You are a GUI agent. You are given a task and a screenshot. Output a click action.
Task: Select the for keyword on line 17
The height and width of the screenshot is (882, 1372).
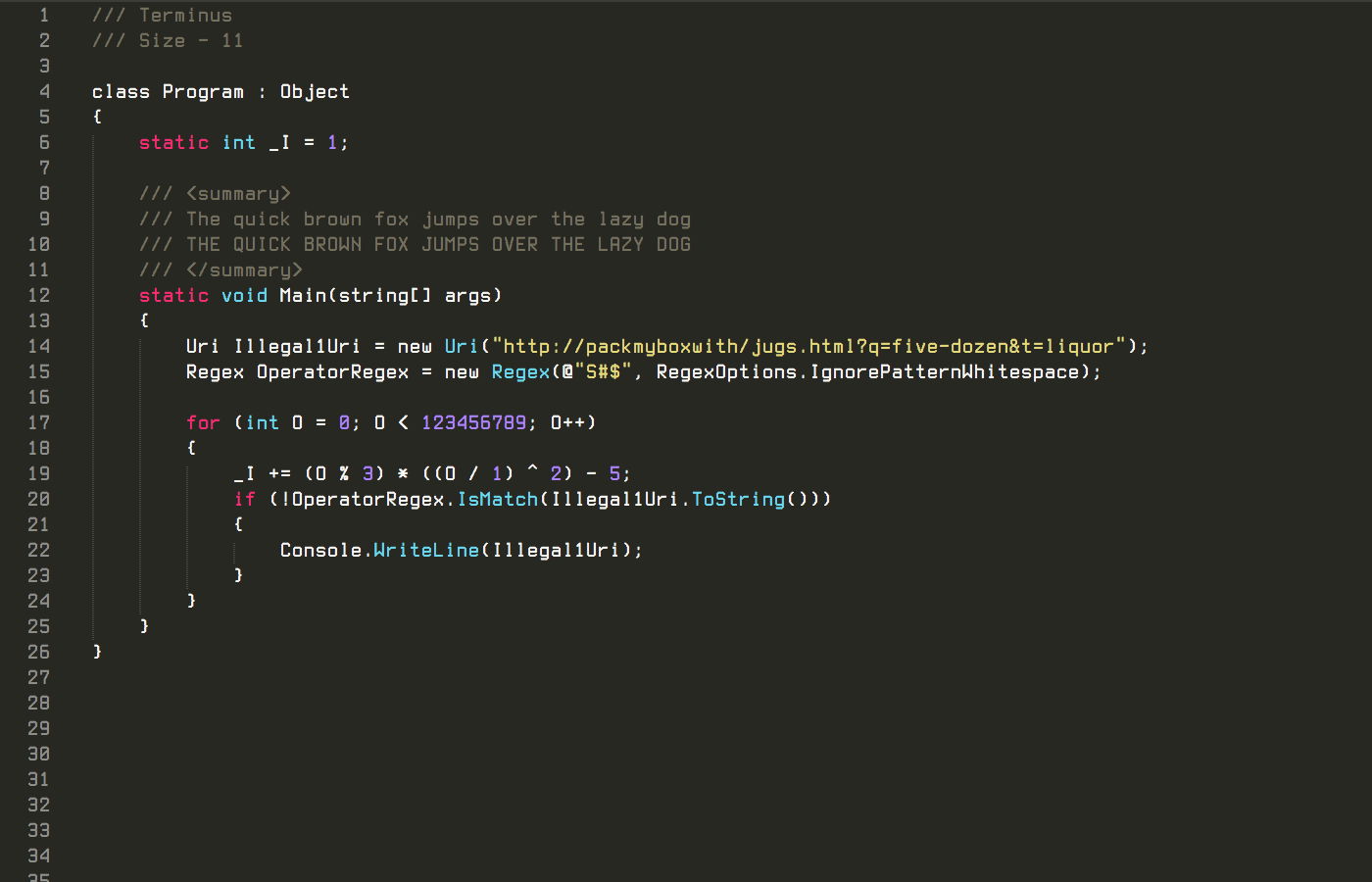pos(203,422)
